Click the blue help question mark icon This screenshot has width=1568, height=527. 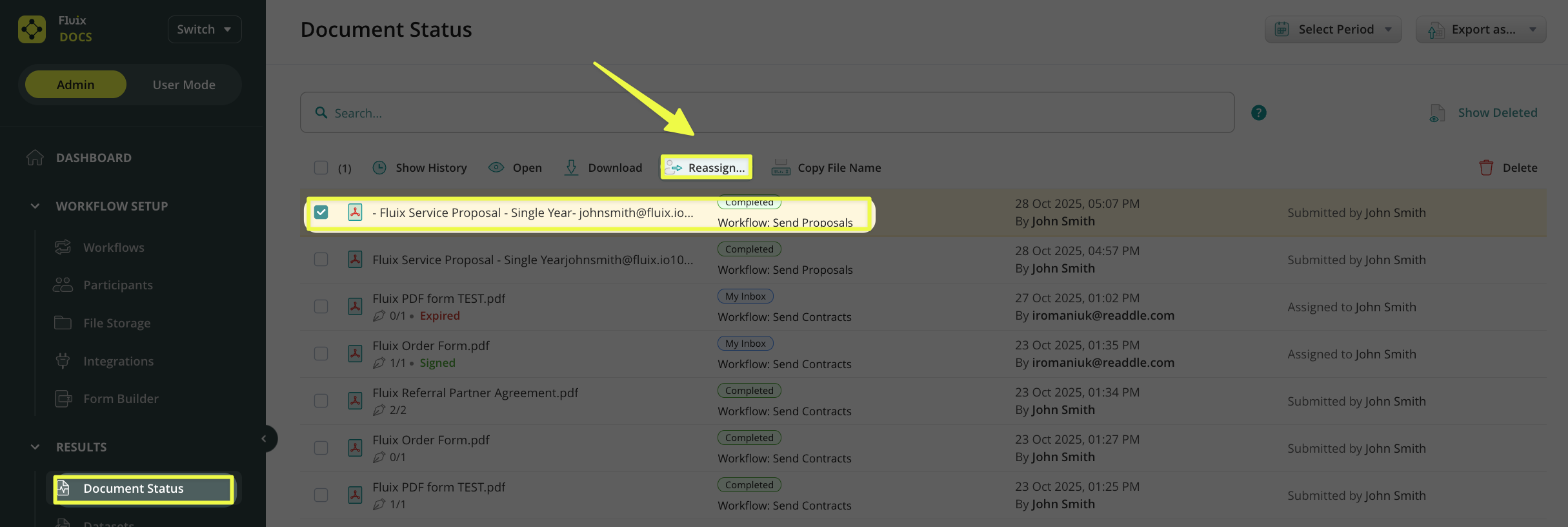pos(1258,113)
